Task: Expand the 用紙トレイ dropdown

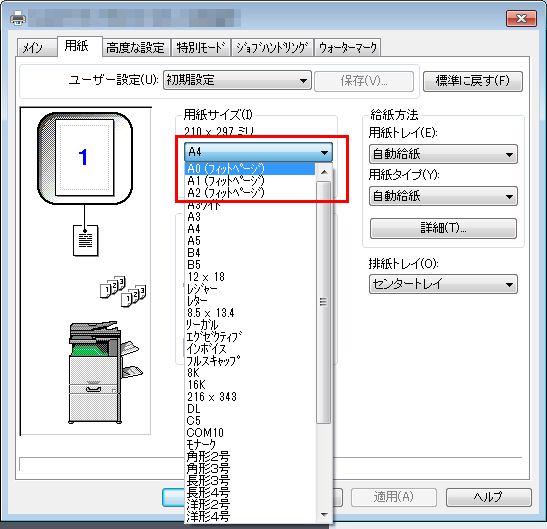Action: click(x=443, y=154)
